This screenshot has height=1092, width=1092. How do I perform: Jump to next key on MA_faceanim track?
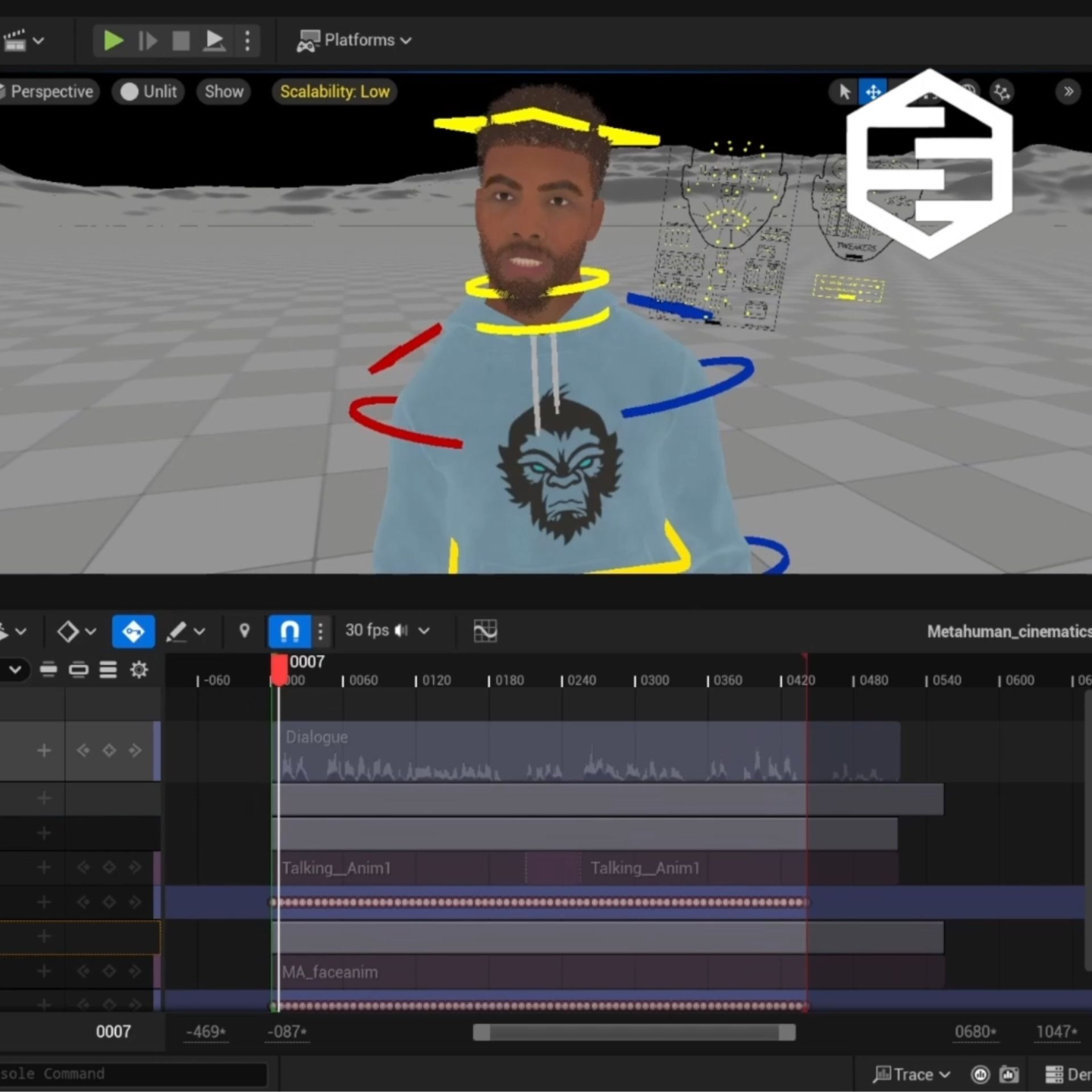136,971
